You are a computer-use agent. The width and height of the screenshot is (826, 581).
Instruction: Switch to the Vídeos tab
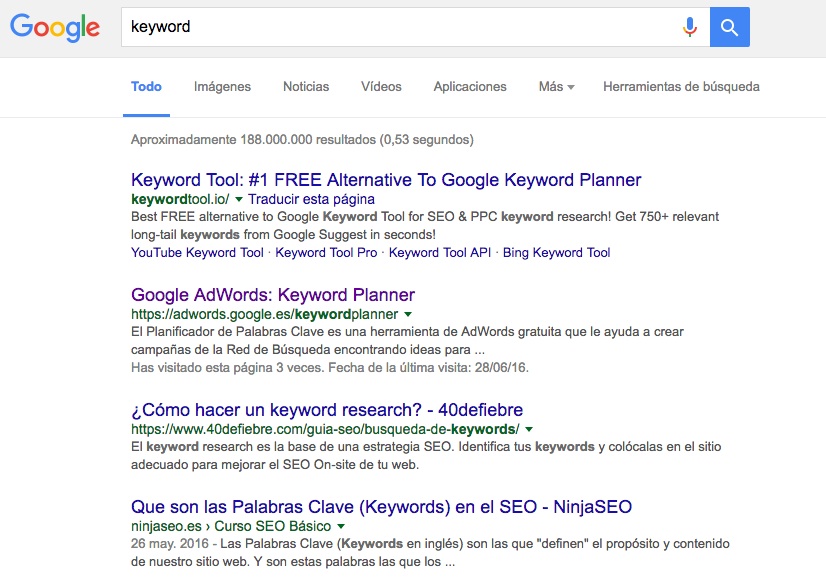(381, 86)
